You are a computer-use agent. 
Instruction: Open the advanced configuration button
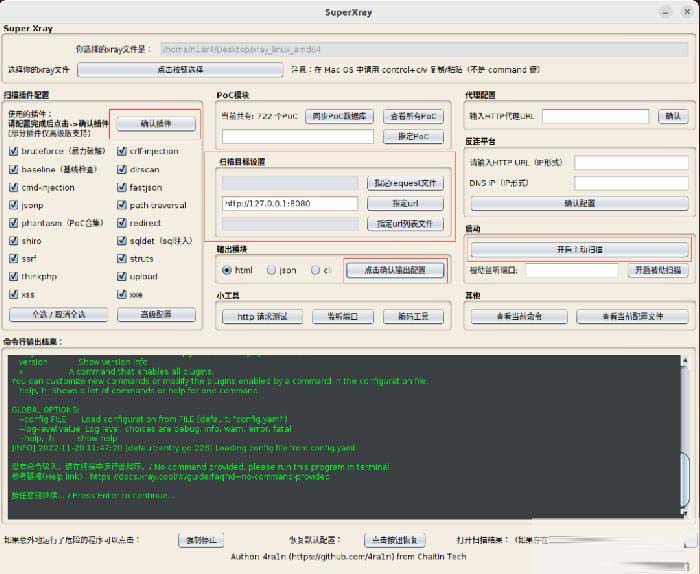[x=156, y=315]
